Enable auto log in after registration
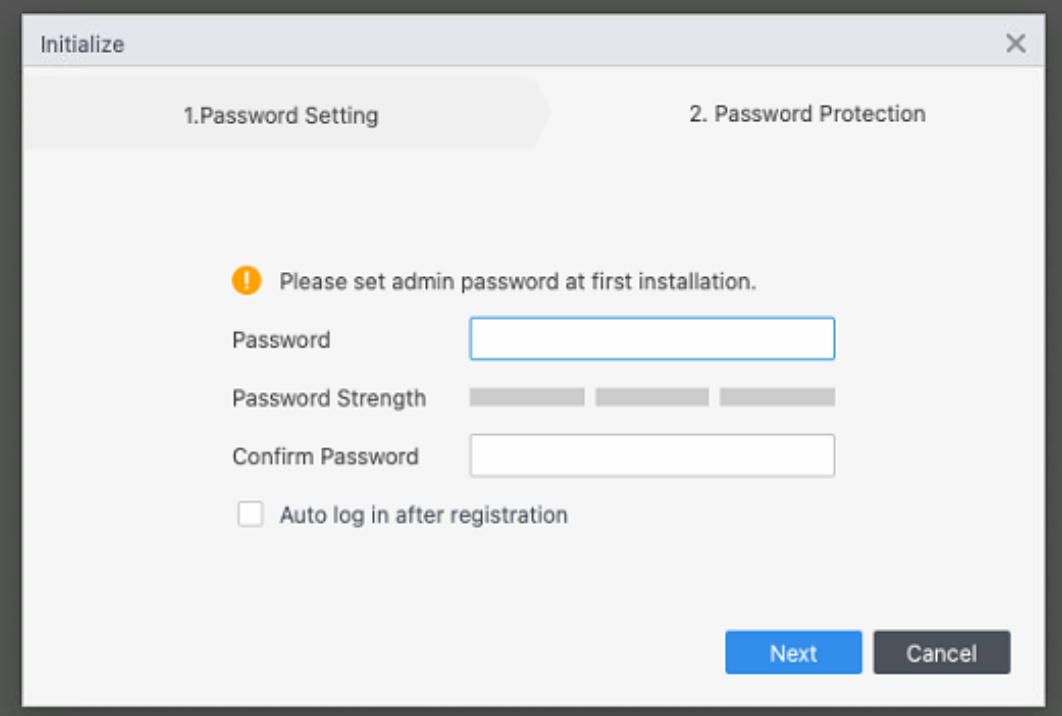The image size is (1062, 716). click(x=250, y=515)
